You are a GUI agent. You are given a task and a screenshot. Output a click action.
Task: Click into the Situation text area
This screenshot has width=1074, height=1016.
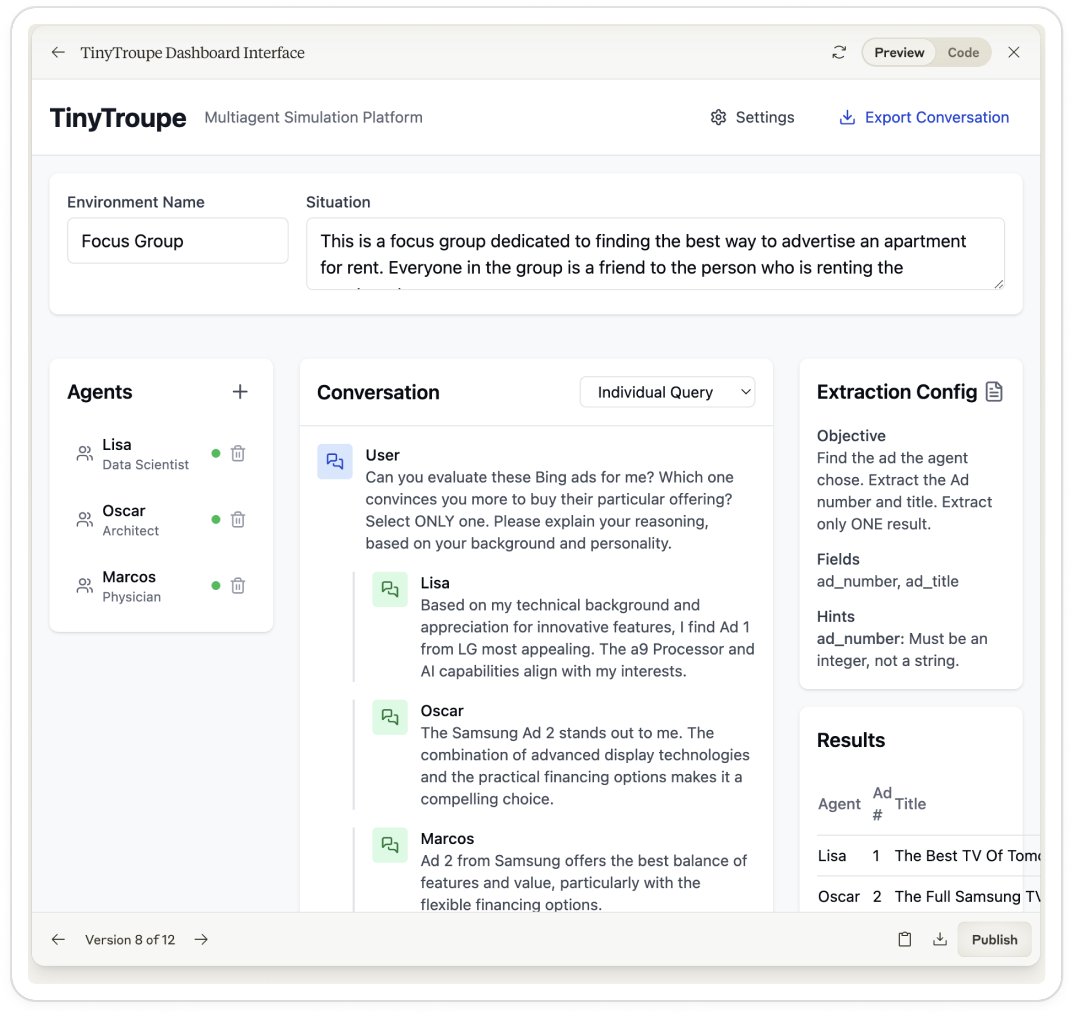[x=655, y=253]
